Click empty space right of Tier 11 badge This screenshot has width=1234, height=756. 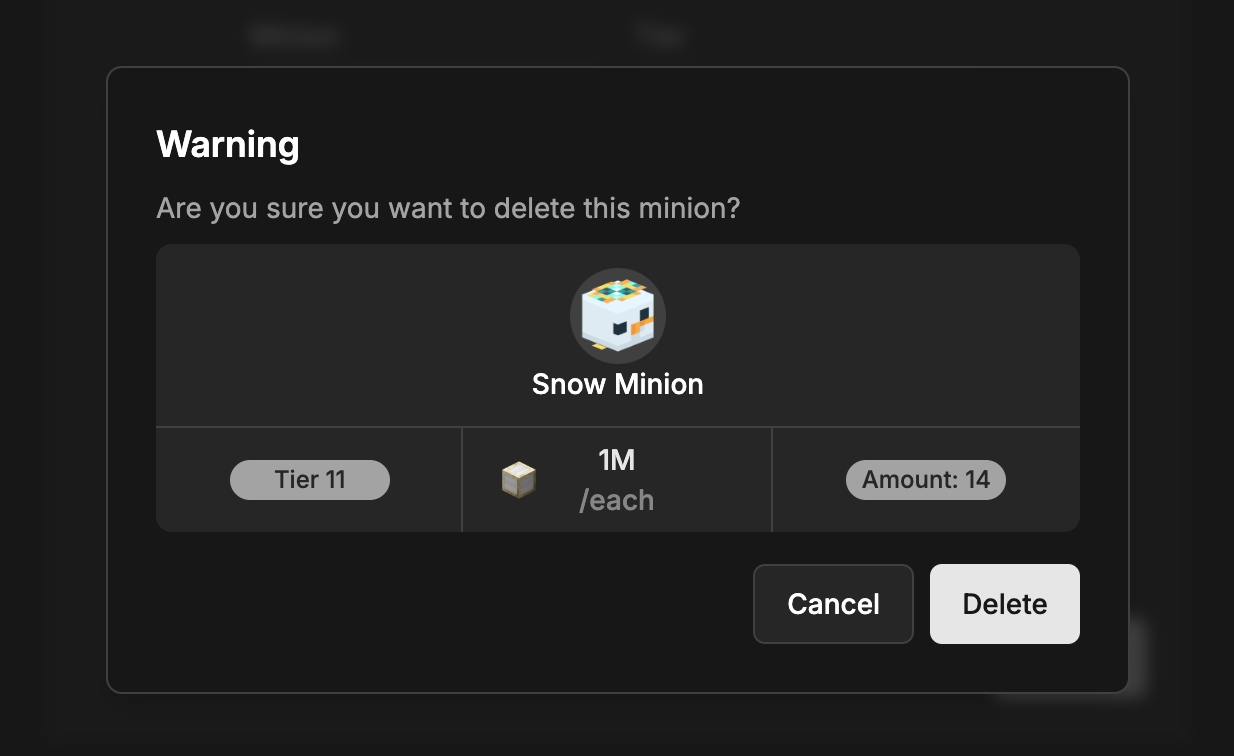pos(425,480)
